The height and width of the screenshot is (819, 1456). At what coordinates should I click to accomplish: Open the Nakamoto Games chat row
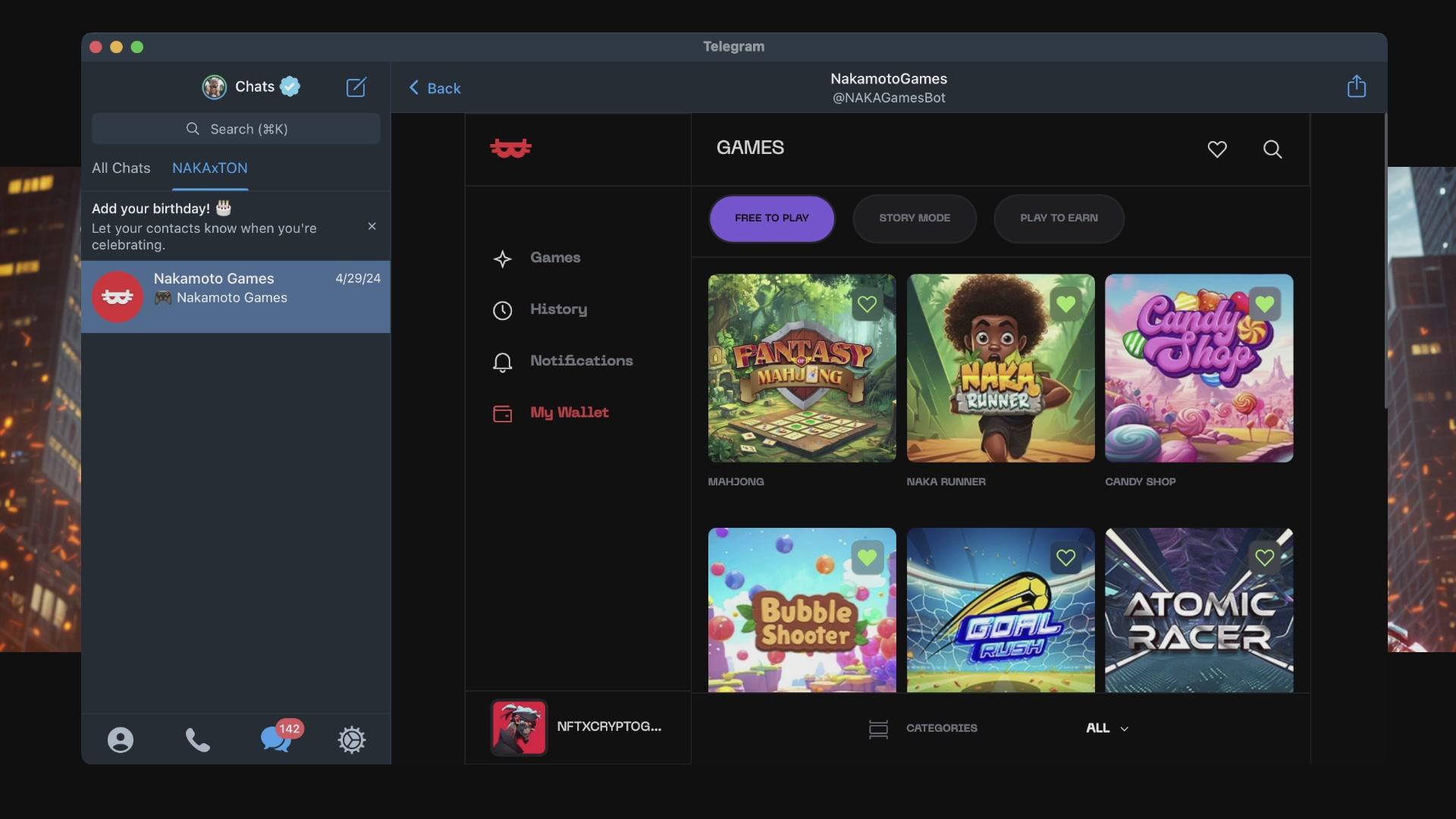pyautogui.click(x=236, y=297)
